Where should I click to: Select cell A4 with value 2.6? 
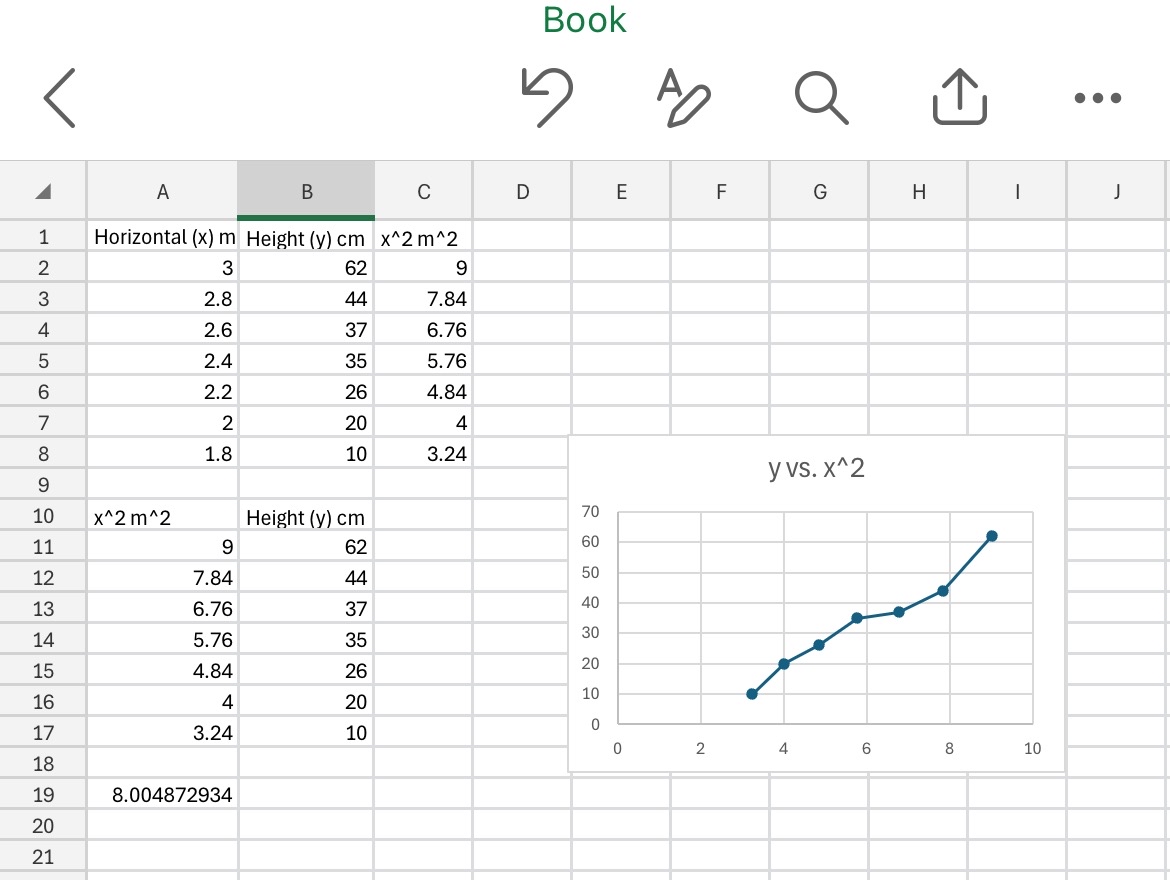click(163, 330)
